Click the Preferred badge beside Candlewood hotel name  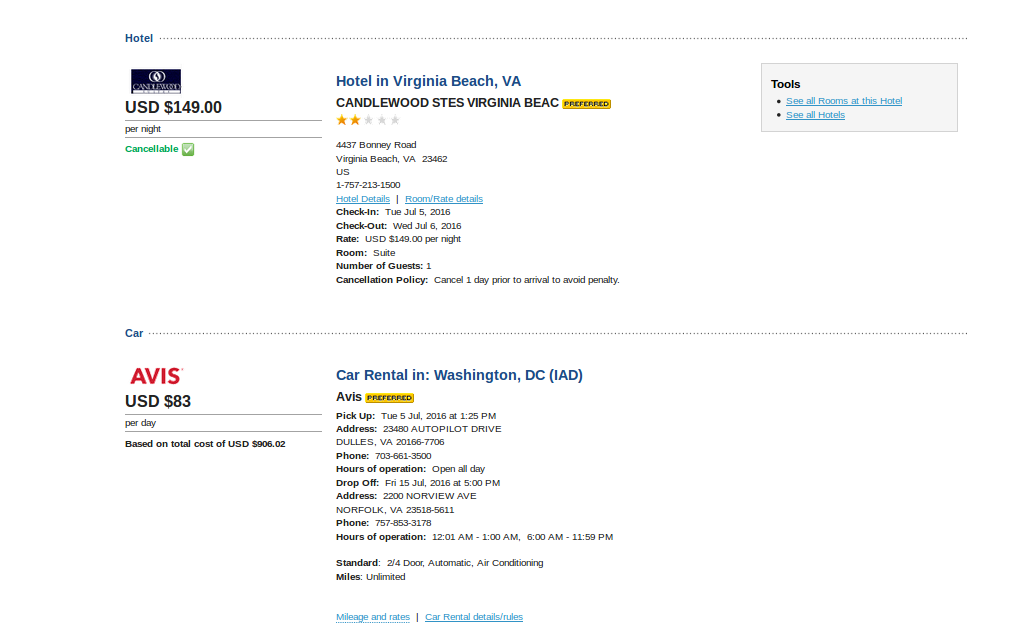click(586, 104)
